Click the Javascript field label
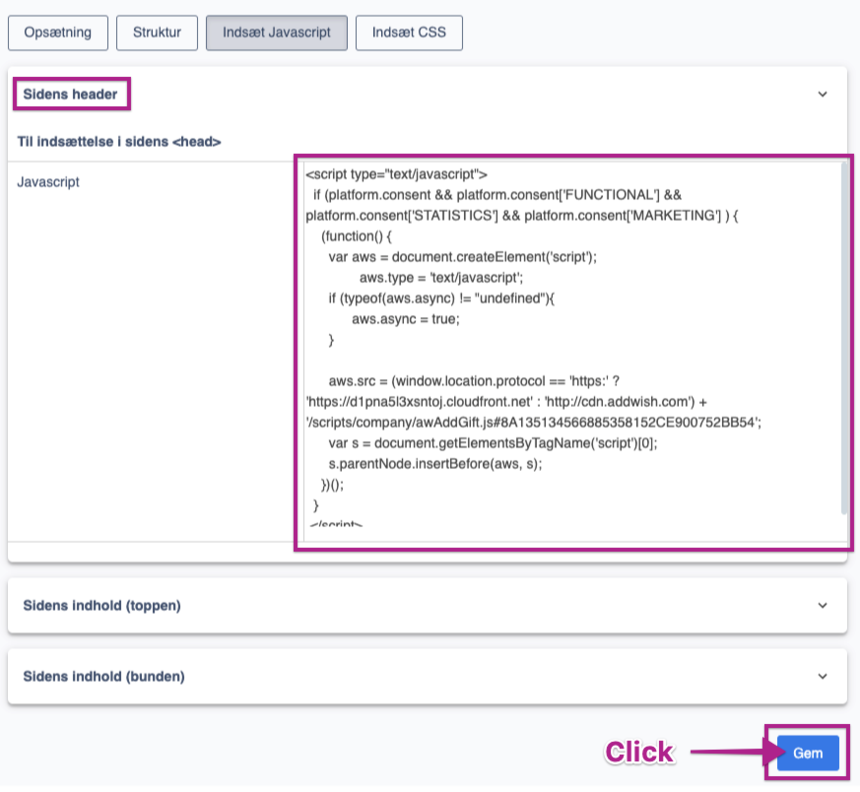The height and width of the screenshot is (792, 860). [48, 182]
